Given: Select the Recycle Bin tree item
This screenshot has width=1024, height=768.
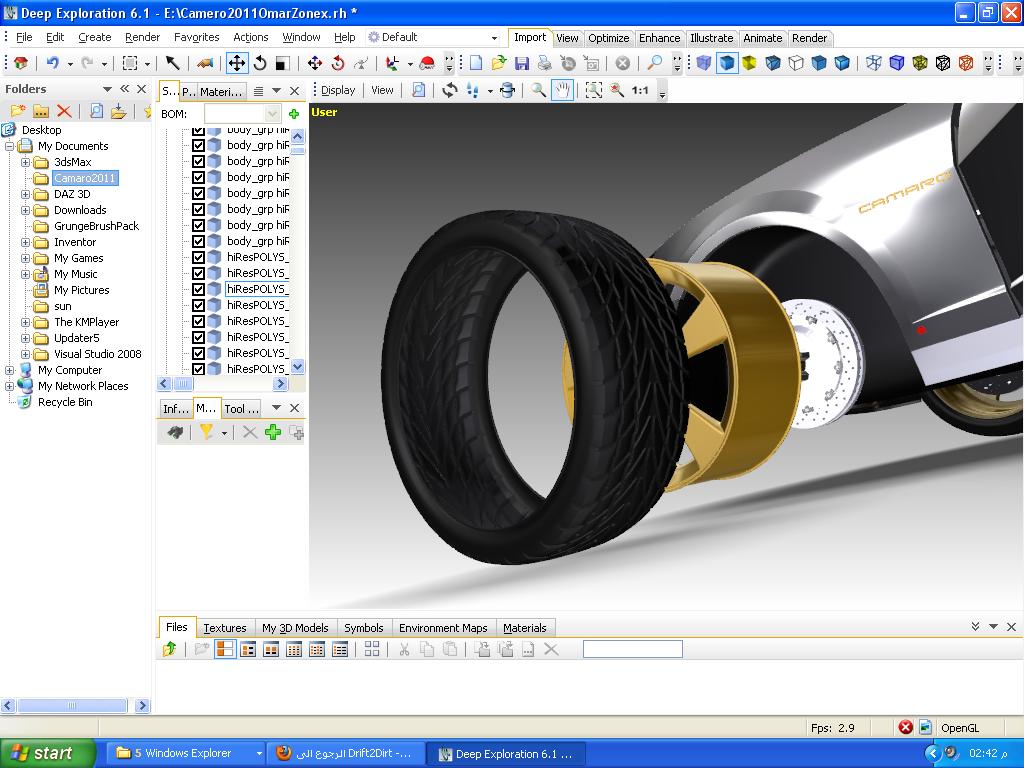Looking at the screenshot, I should tap(65, 402).
